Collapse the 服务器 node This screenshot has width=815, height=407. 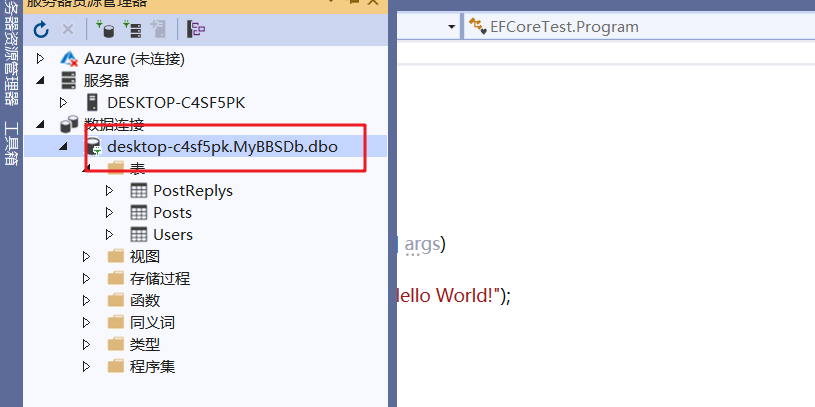pos(41,81)
